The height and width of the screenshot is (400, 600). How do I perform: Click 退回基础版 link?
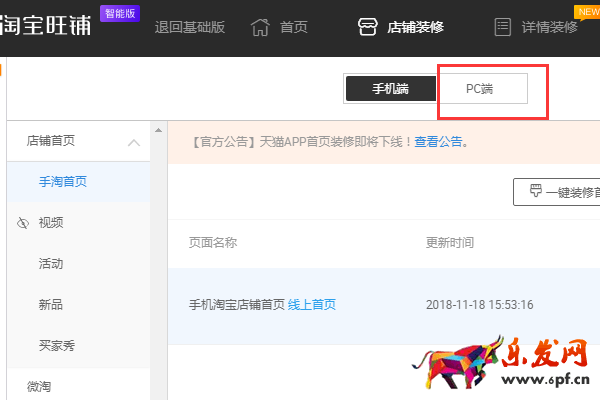(x=188, y=27)
